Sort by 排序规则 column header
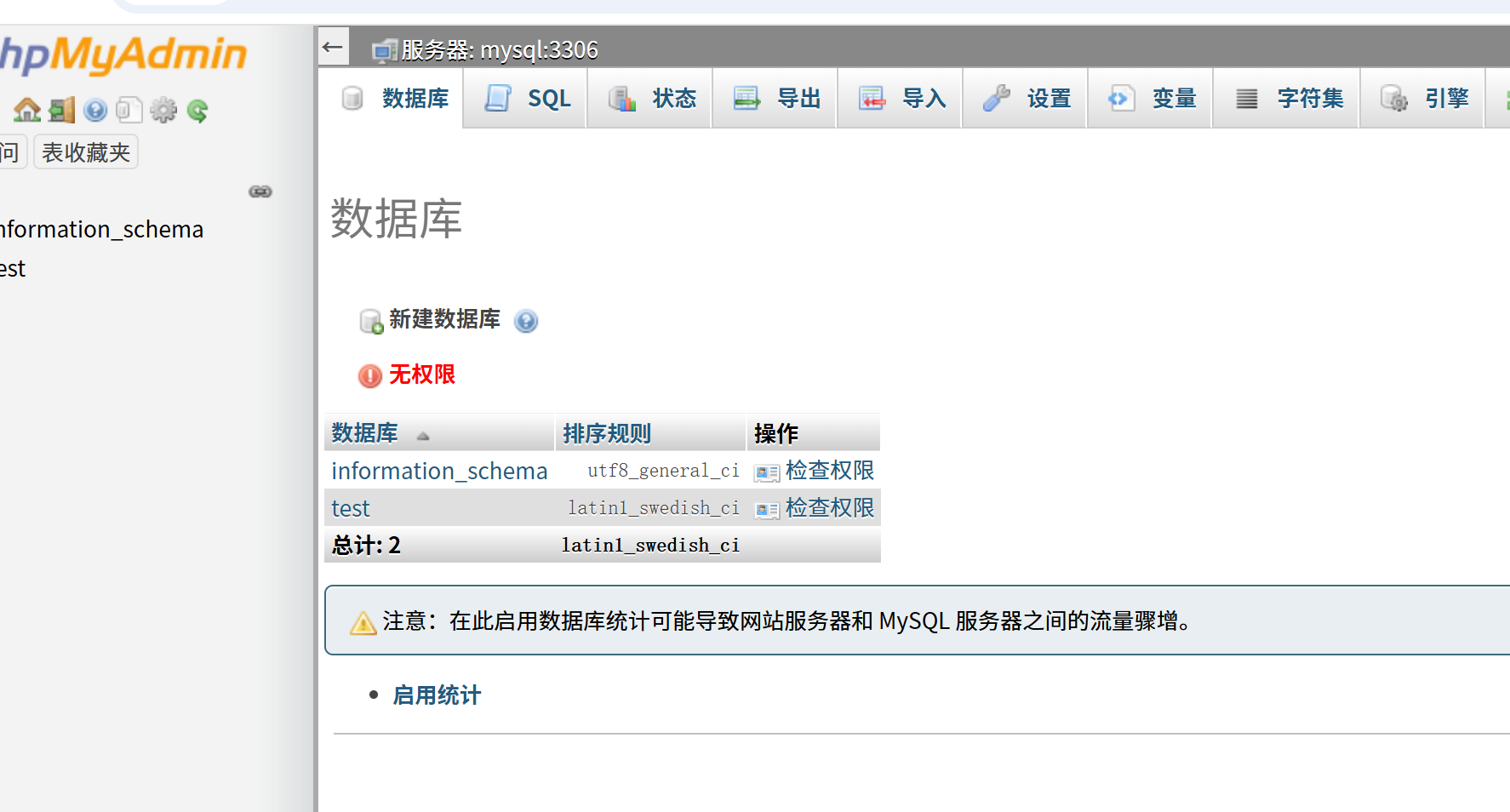The height and width of the screenshot is (812, 1510). click(607, 433)
